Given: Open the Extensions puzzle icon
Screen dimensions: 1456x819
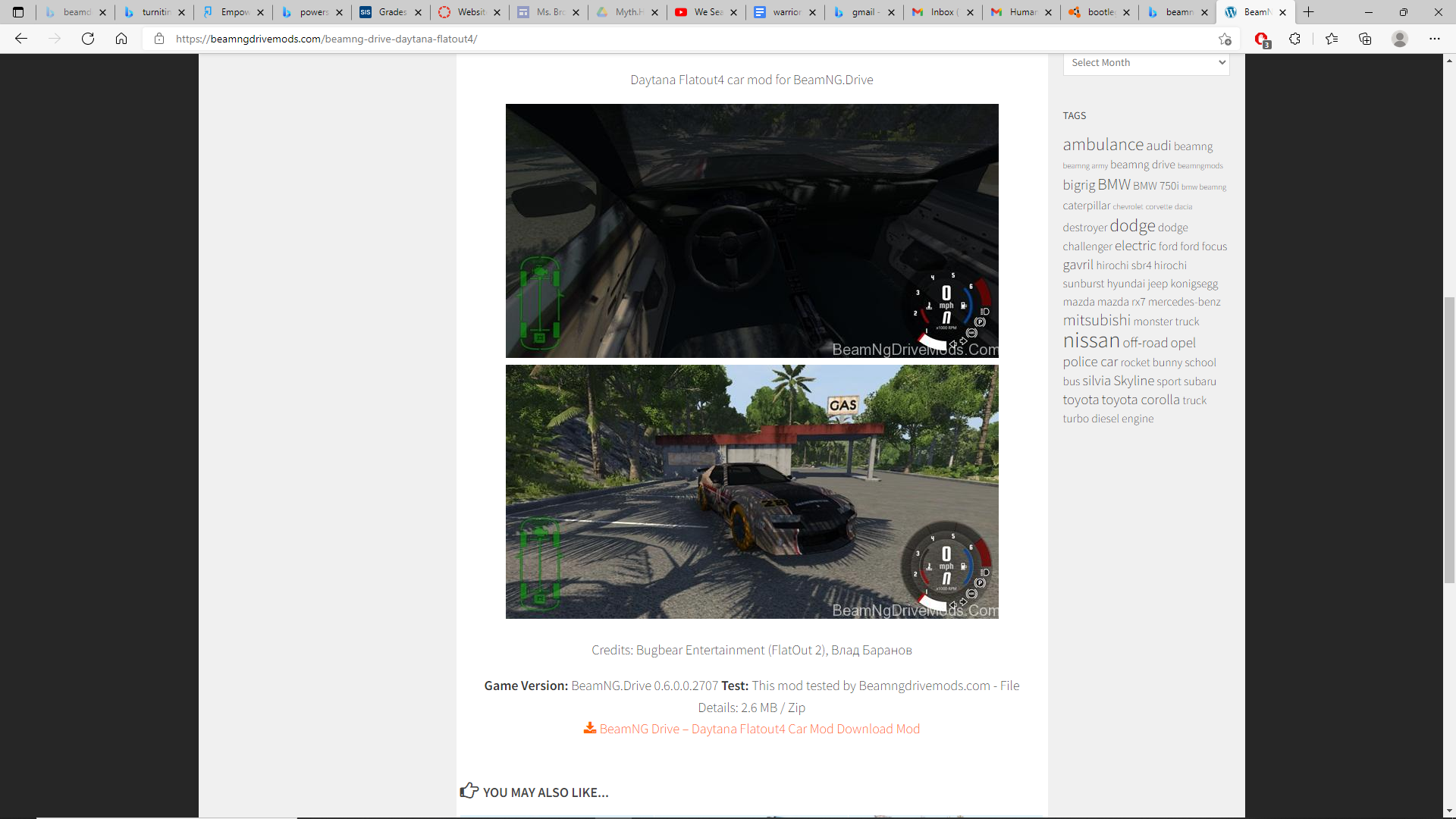Looking at the screenshot, I should click(1295, 39).
